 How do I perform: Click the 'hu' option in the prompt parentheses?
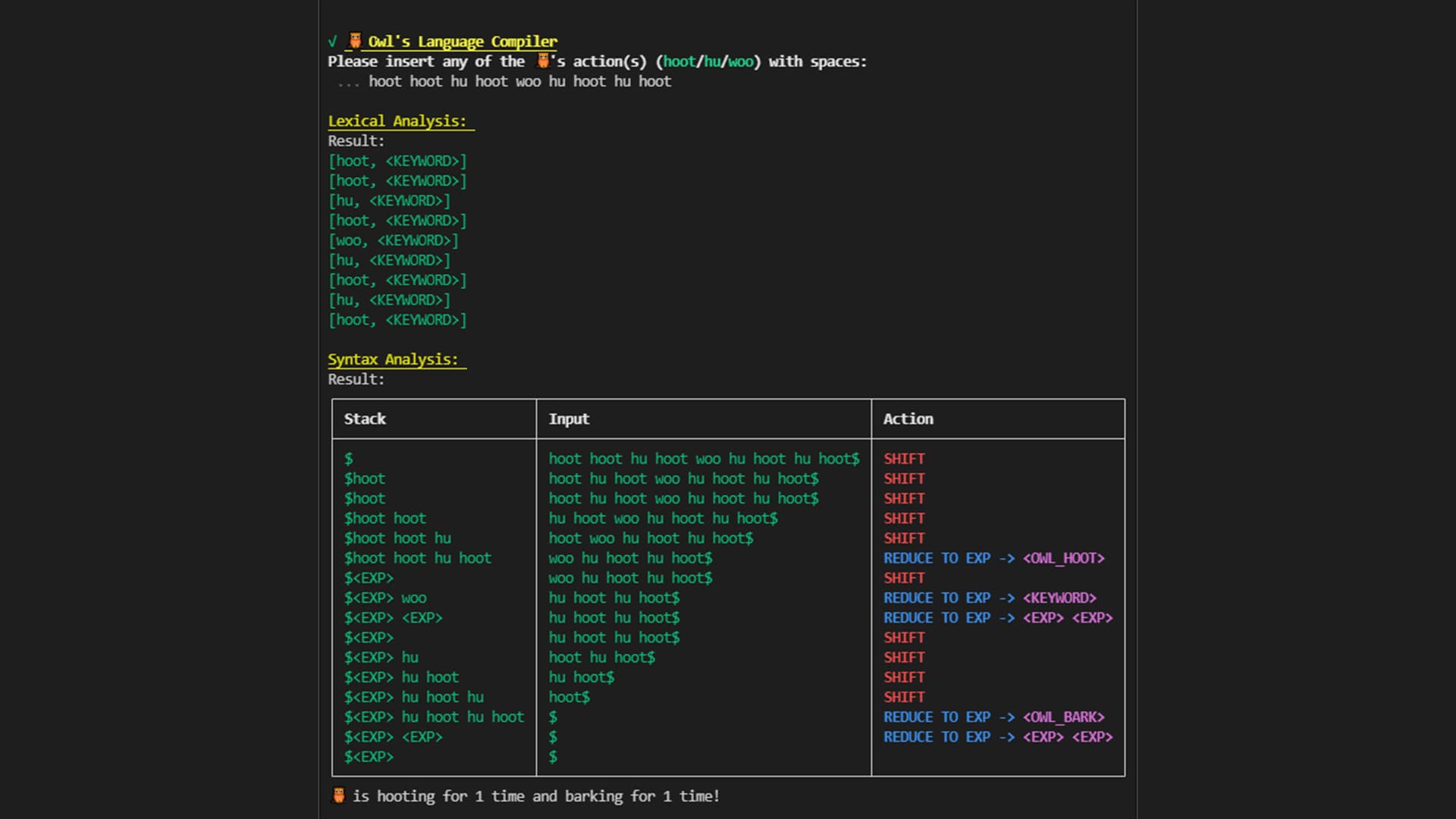[x=712, y=61]
